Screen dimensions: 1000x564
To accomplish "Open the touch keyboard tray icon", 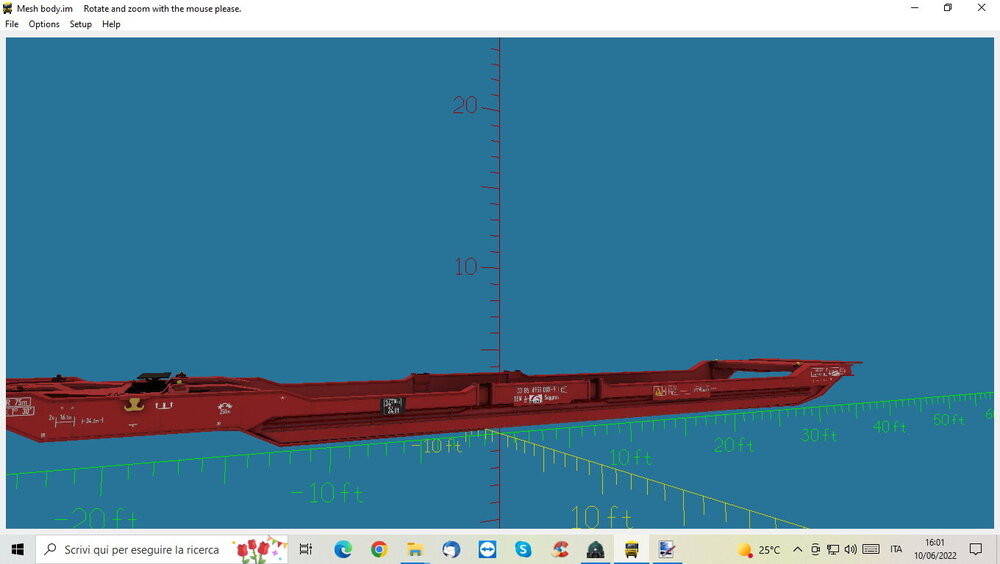I will pyautogui.click(x=871, y=549).
